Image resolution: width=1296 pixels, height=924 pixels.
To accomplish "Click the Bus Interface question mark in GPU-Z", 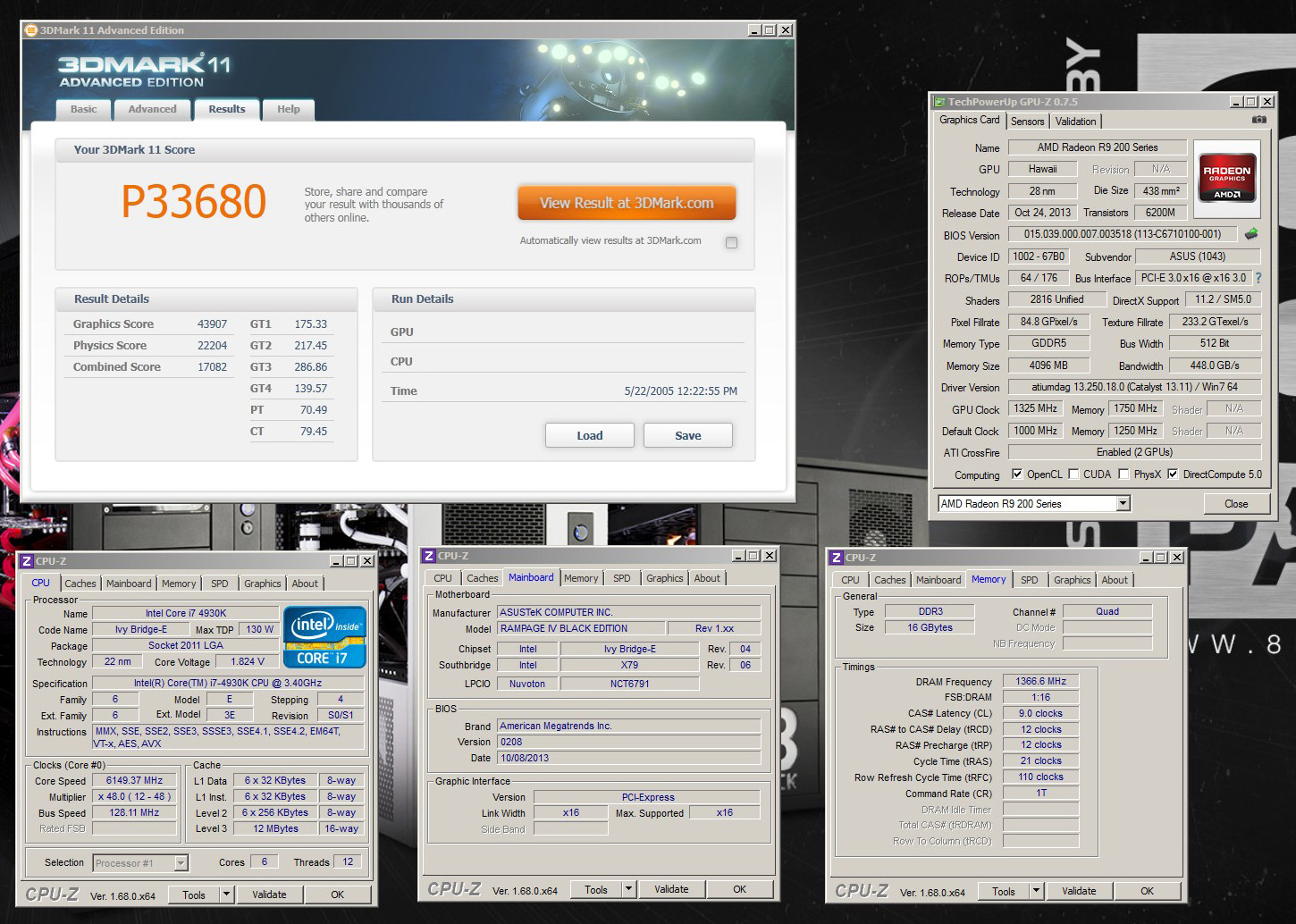I will click(1258, 278).
